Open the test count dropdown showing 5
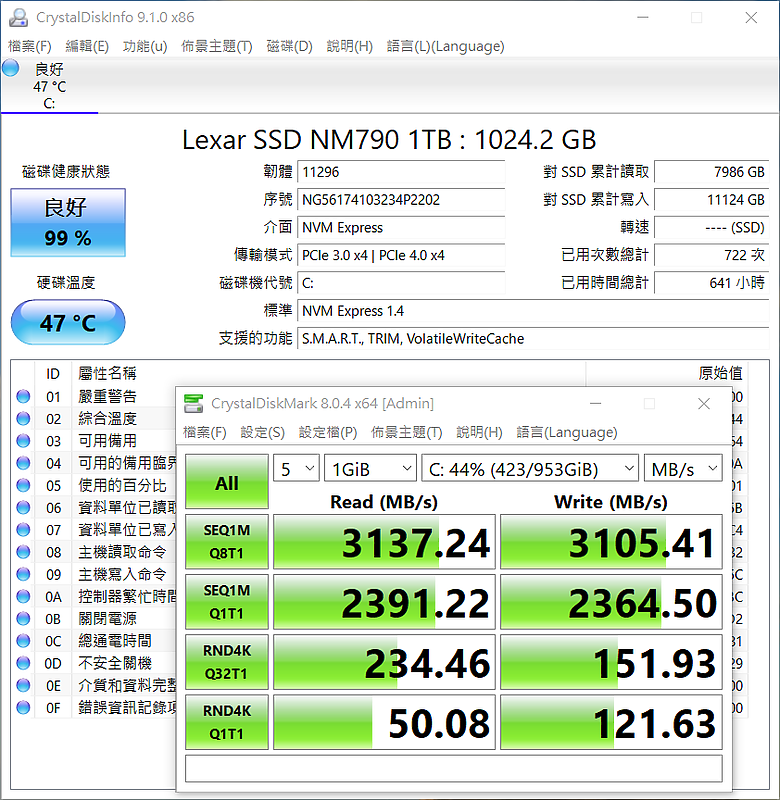 [x=296, y=468]
